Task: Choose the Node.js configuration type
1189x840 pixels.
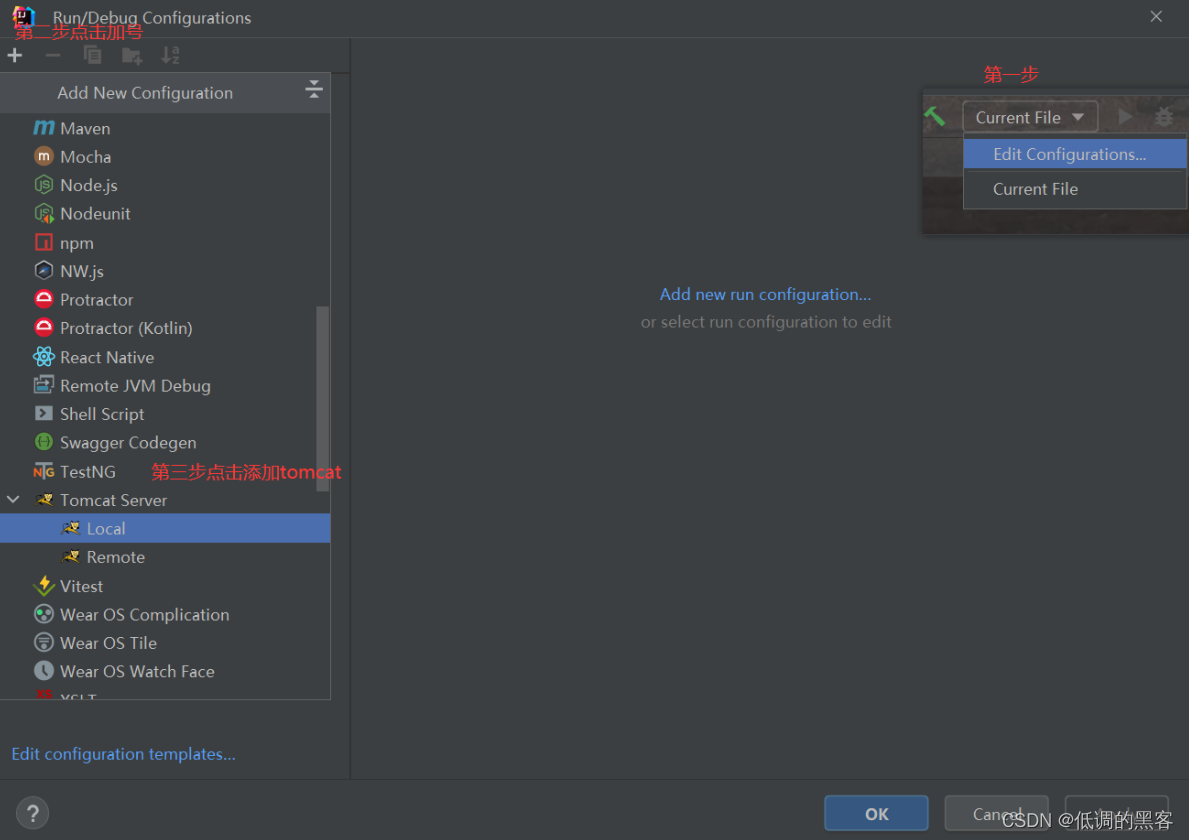Action: (165, 185)
